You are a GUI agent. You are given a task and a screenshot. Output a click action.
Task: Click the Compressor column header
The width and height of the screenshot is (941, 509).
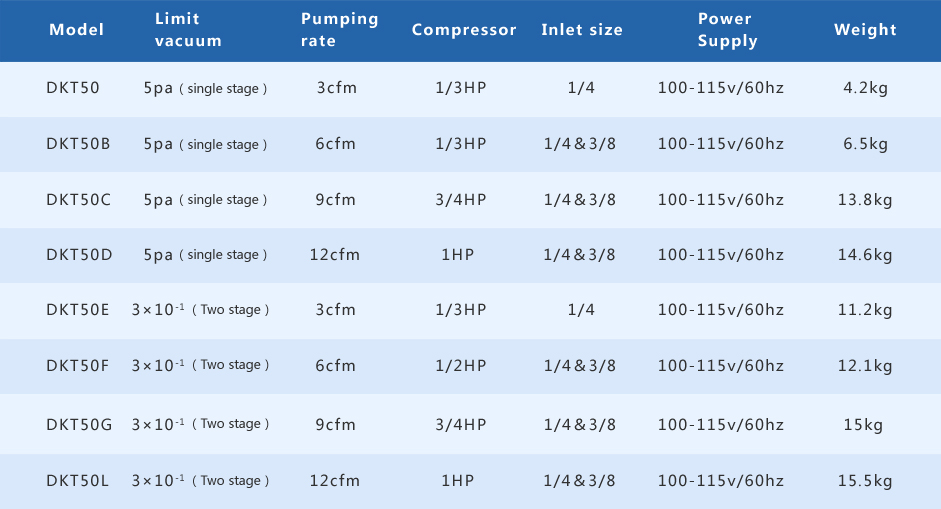tap(464, 30)
